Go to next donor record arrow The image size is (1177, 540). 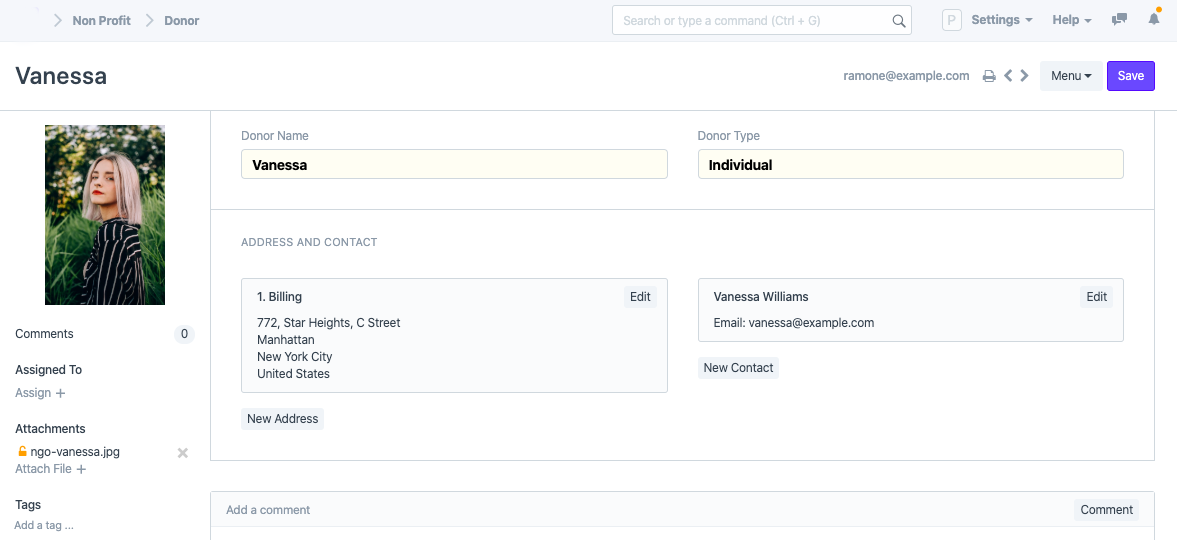(1024, 76)
